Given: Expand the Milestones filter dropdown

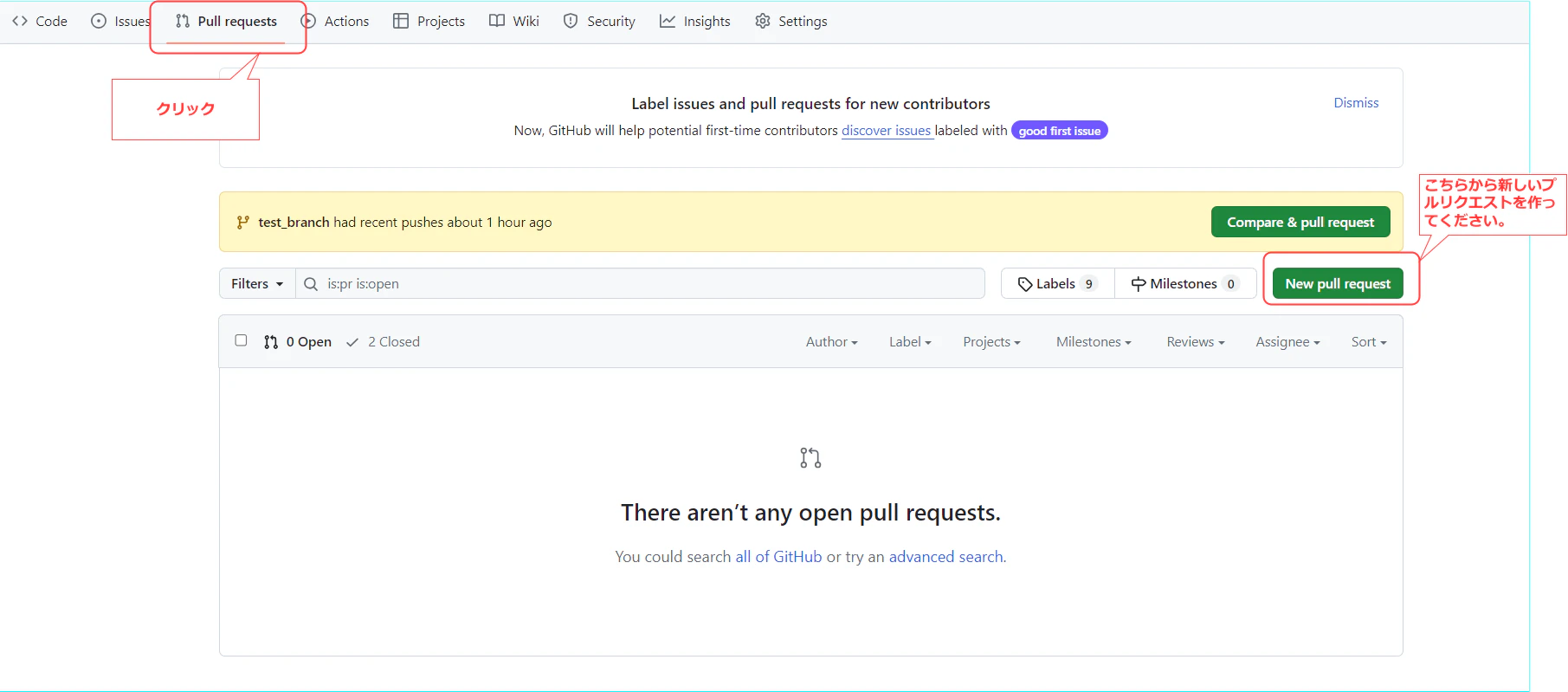Looking at the screenshot, I should (x=1094, y=342).
